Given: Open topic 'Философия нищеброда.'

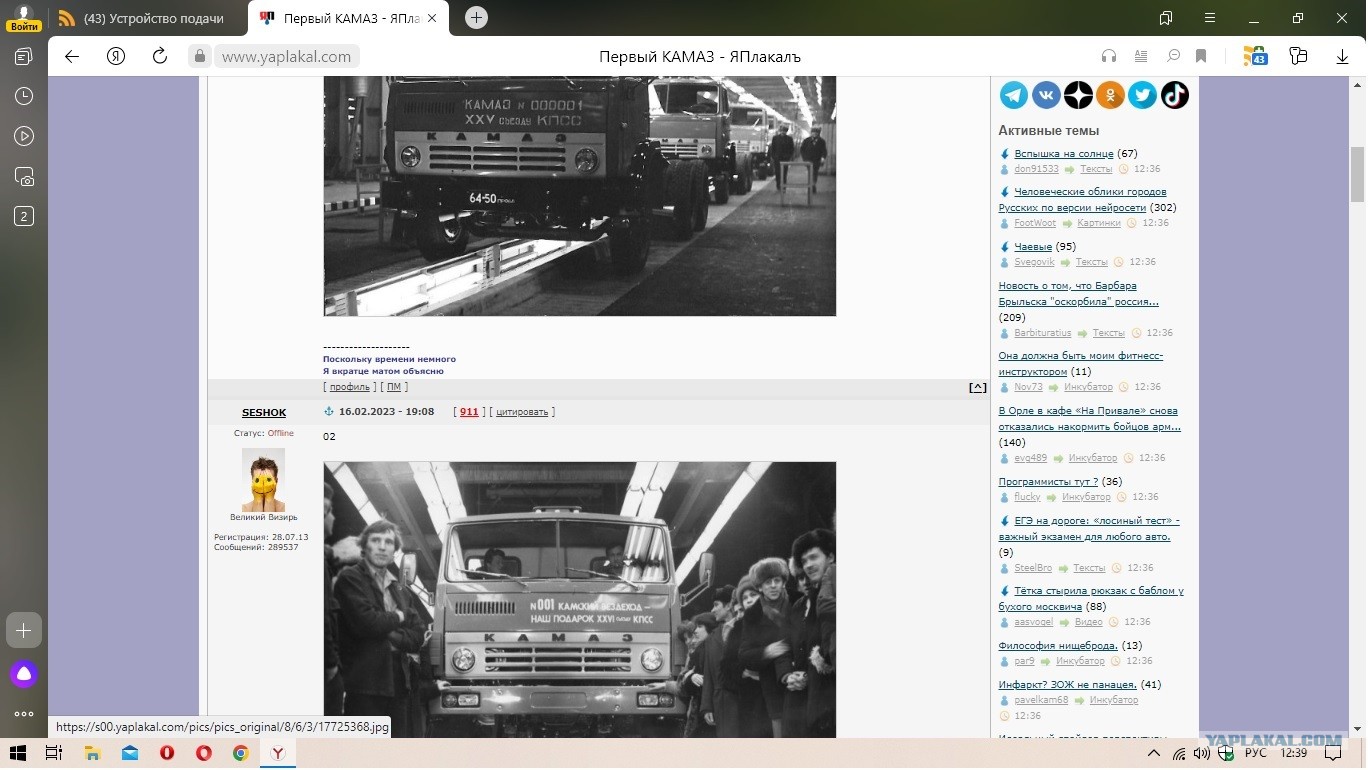Looking at the screenshot, I should tap(1058, 646).
